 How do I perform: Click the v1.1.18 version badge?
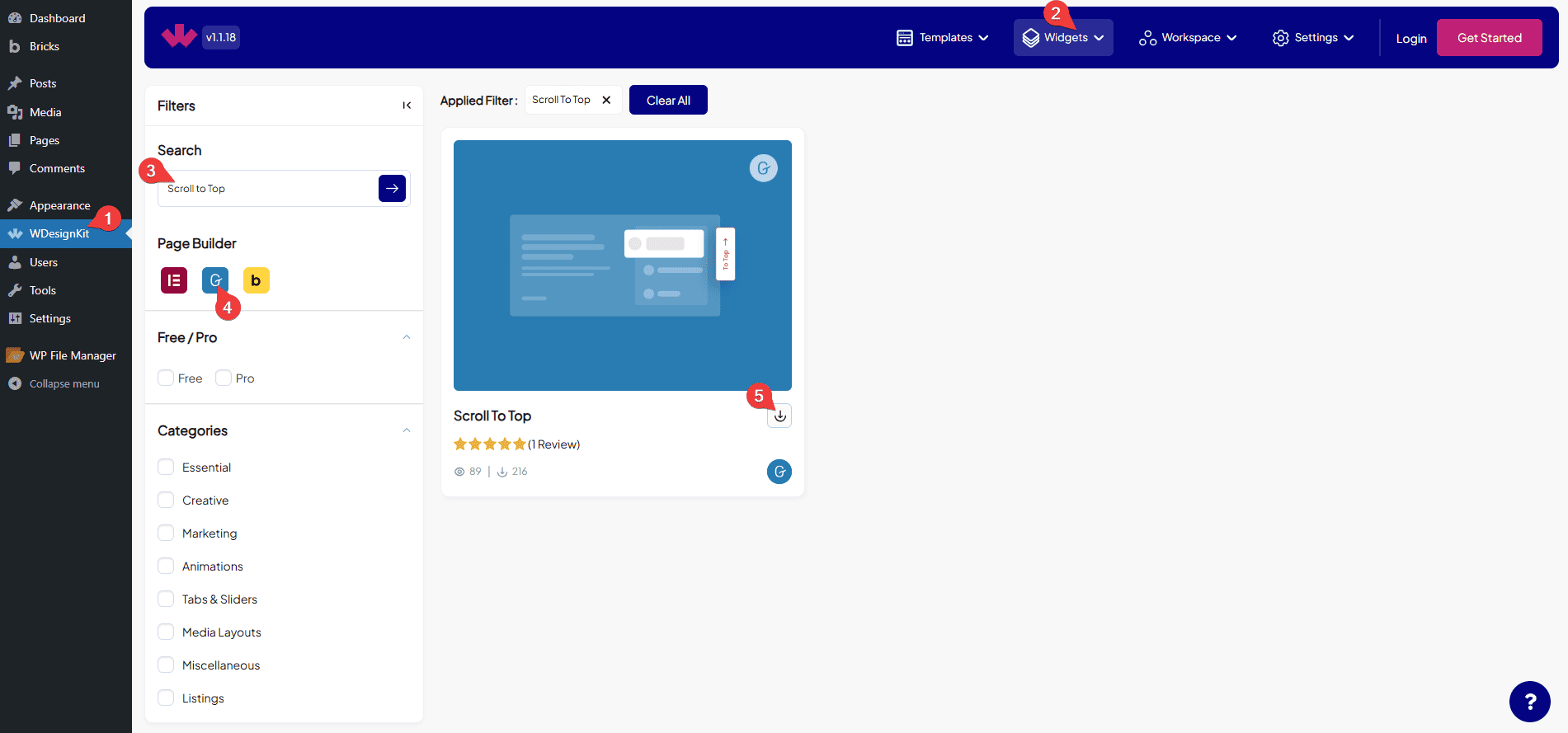pyautogui.click(x=221, y=37)
